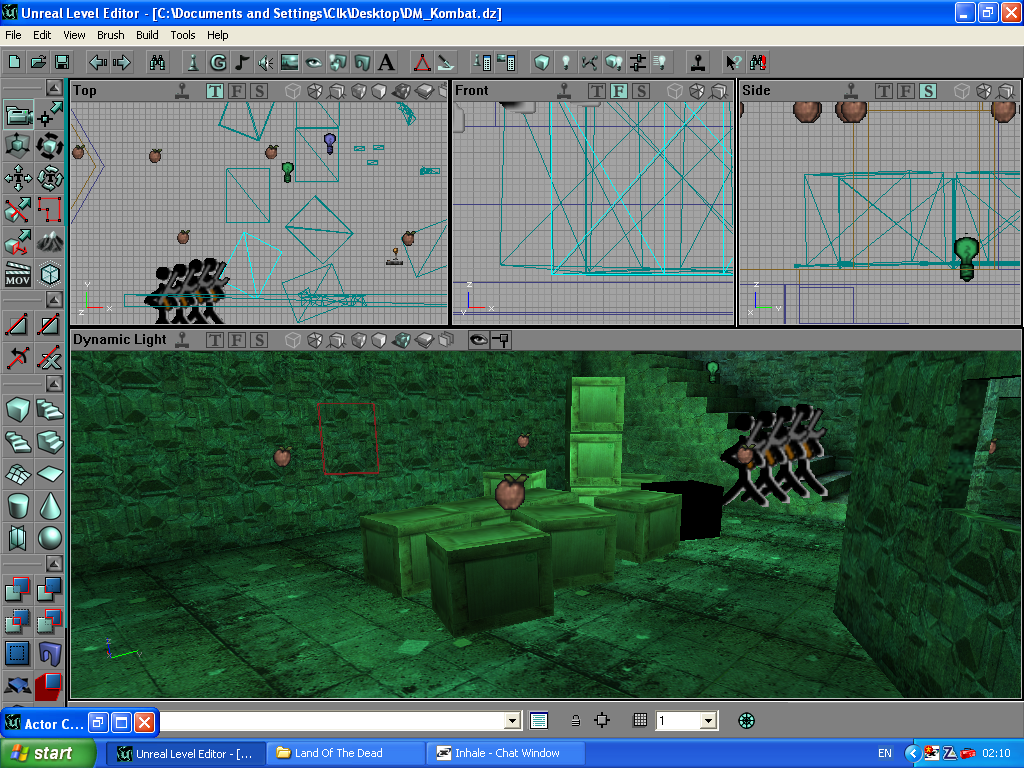1024x768 pixels.
Task: Open the Search for Actors binoculars
Action: (157, 62)
